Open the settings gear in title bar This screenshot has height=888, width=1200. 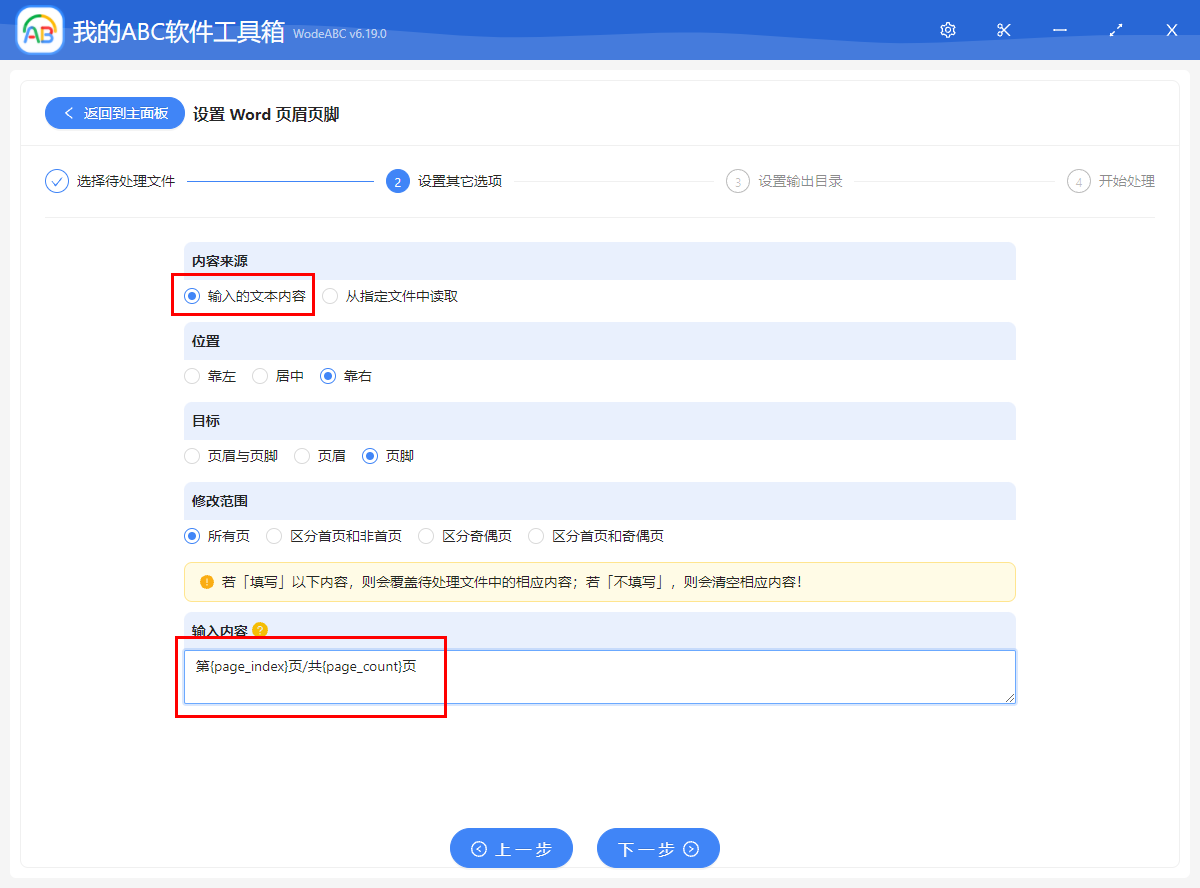pos(947,30)
